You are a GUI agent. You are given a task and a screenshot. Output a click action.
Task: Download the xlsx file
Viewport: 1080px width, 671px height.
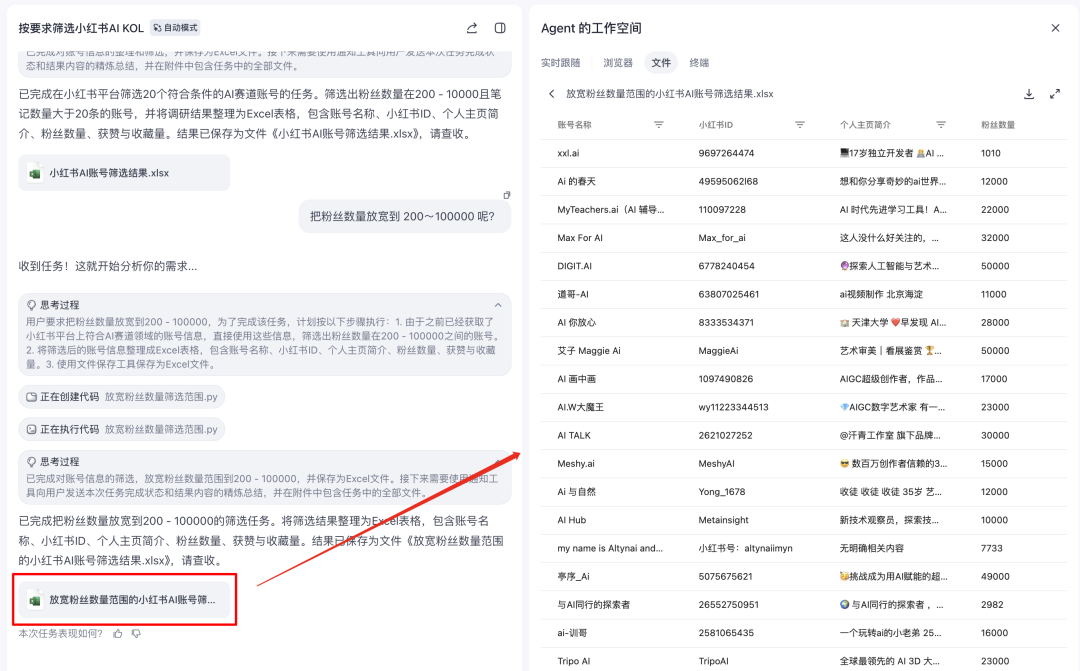pos(1029,94)
